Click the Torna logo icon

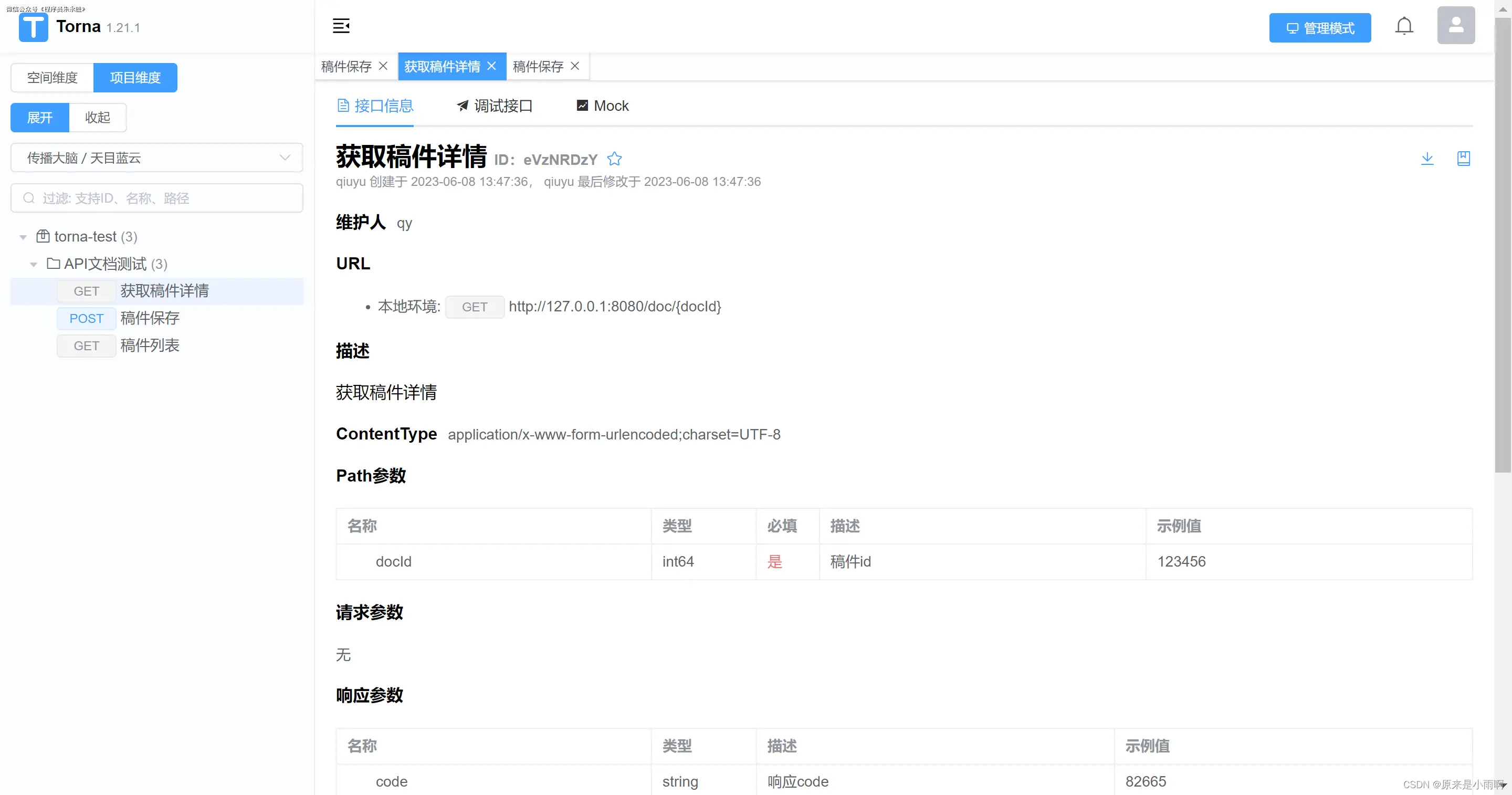coord(34,27)
